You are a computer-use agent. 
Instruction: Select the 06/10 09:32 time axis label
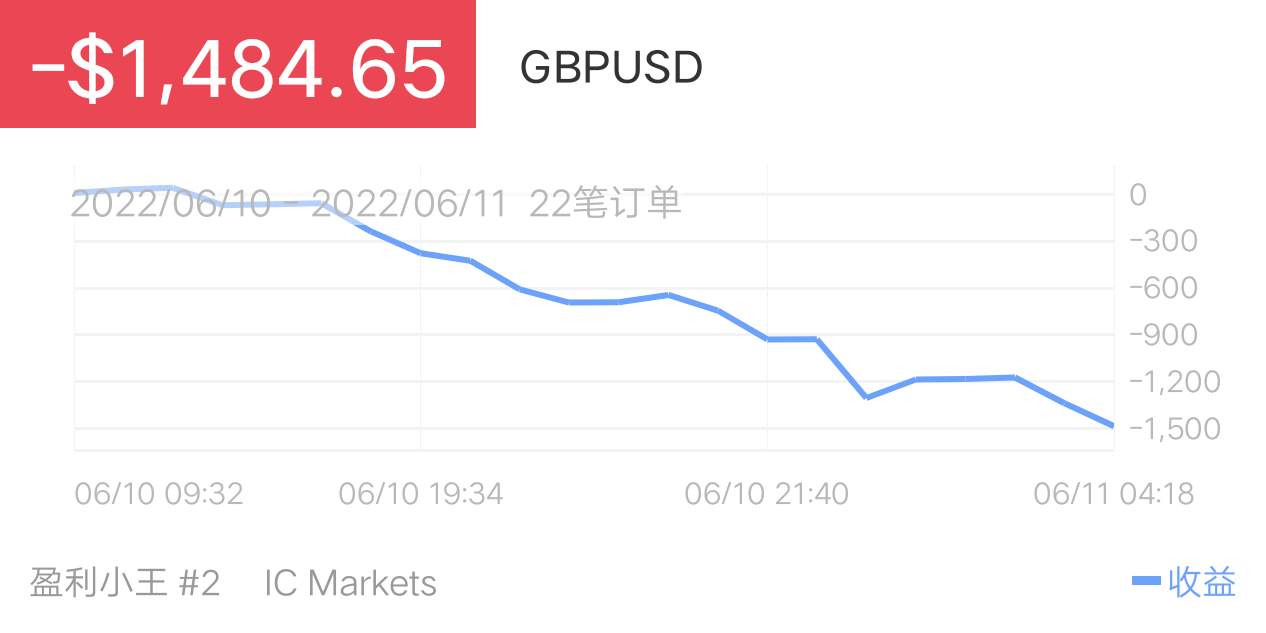pos(159,493)
